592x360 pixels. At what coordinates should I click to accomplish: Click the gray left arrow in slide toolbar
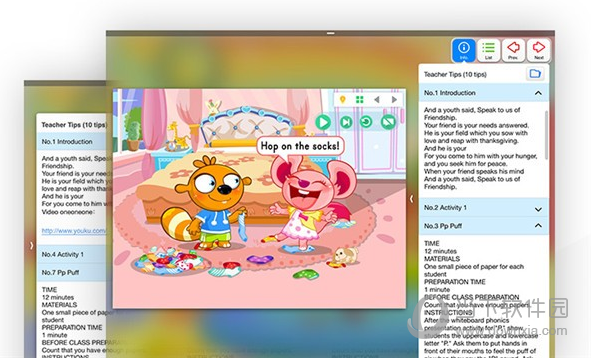[376, 100]
